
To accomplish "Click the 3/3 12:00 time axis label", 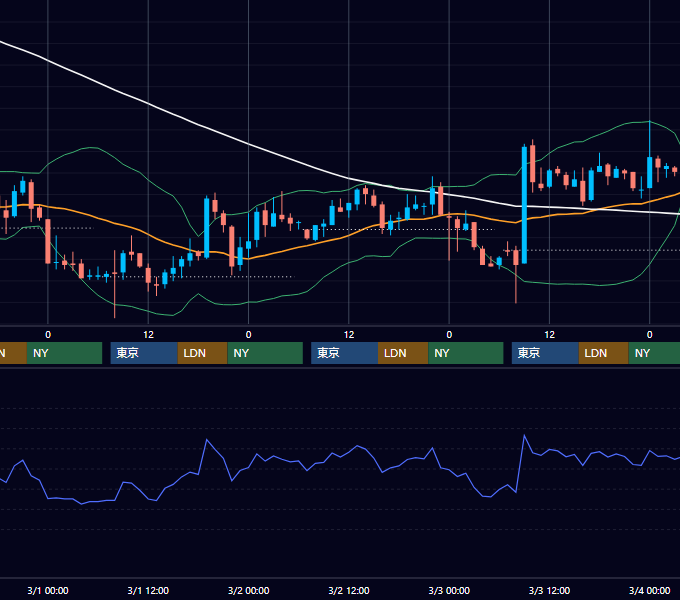I will tap(549, 590).
